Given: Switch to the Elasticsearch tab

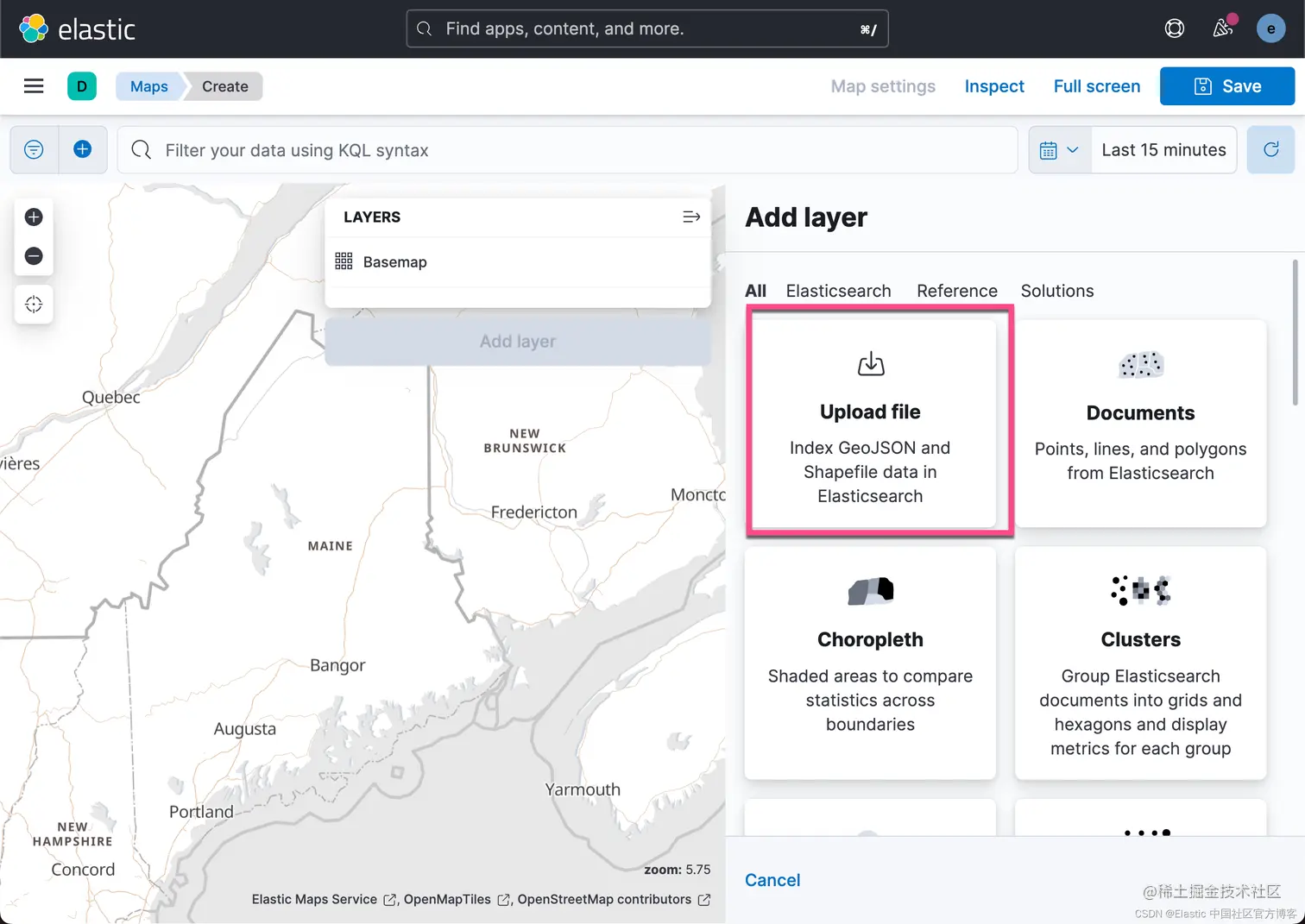Looking at the screenshot, I should point(838,291).
